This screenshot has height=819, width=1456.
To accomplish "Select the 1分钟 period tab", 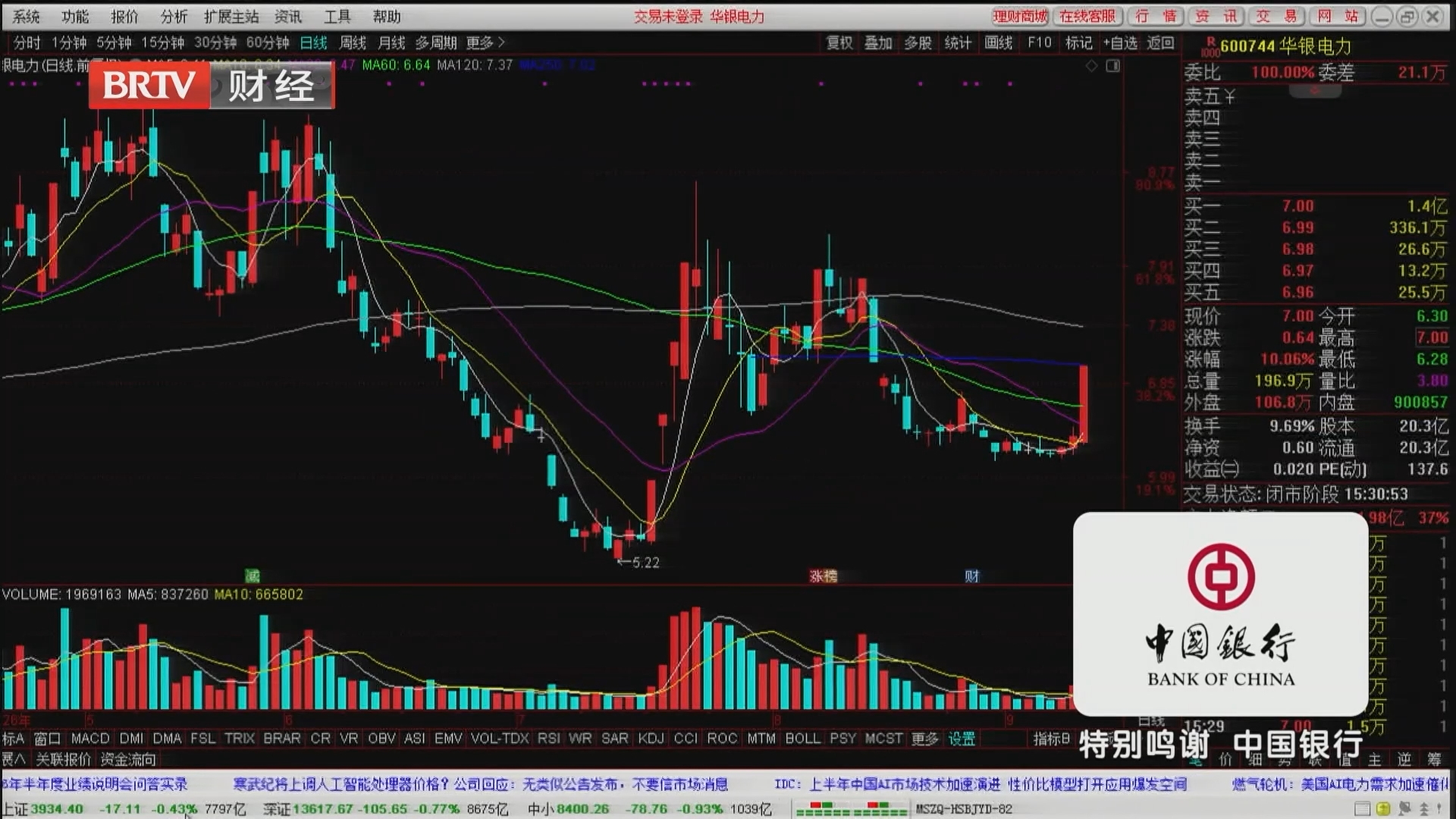I will point(69,43).
